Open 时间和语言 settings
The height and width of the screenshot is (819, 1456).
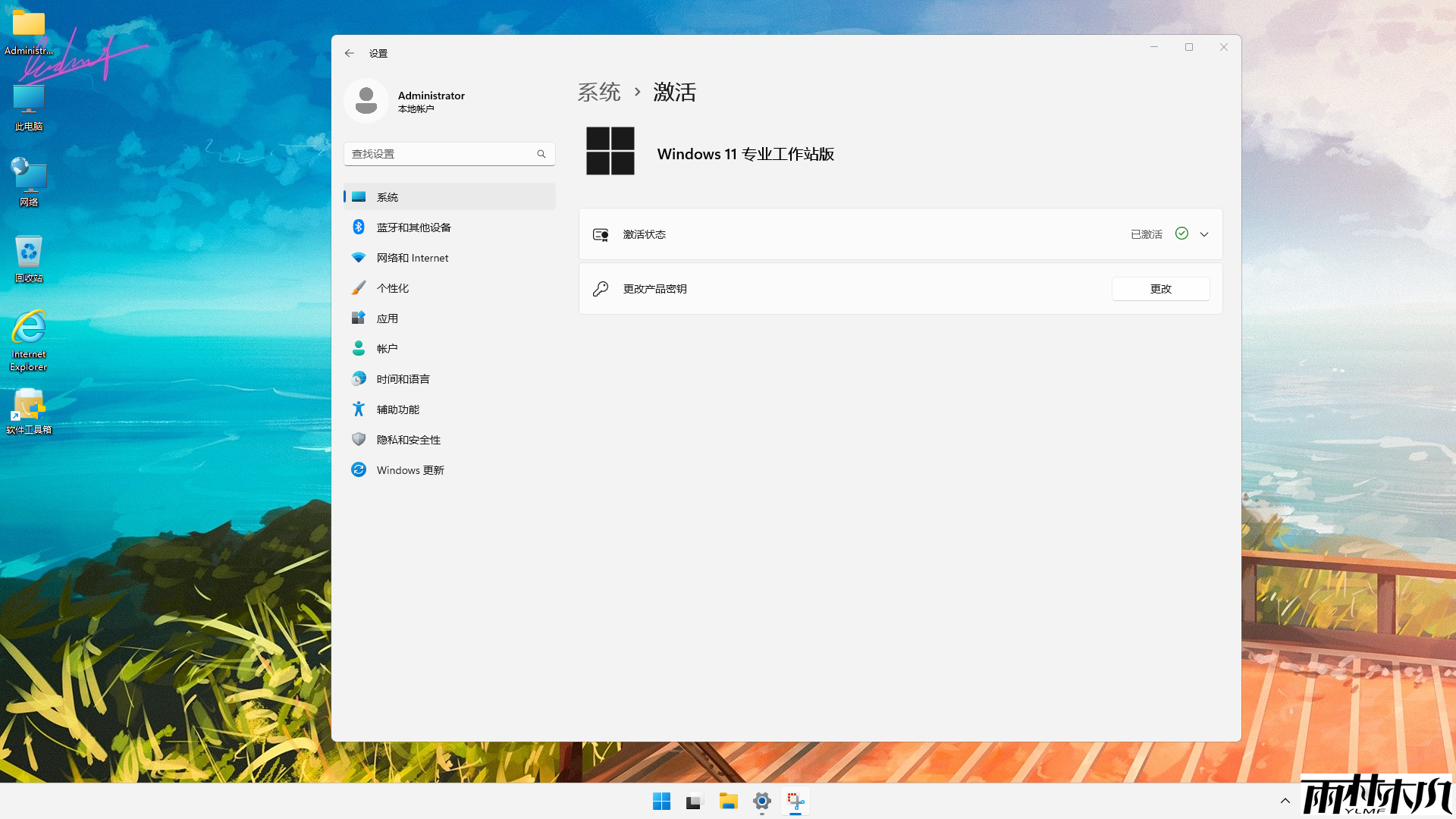coord(403,378)
